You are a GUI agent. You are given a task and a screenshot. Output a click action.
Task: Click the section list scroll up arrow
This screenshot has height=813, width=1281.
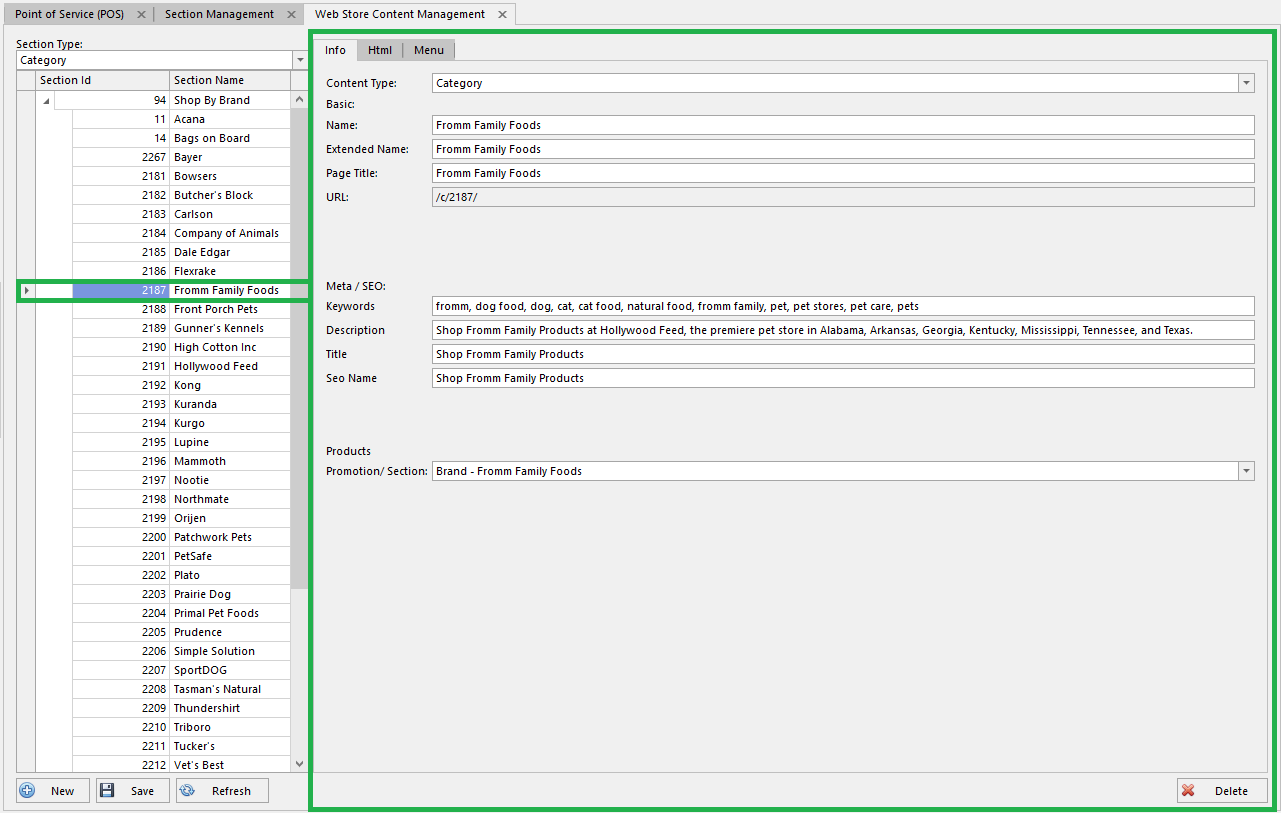[300, 100]
